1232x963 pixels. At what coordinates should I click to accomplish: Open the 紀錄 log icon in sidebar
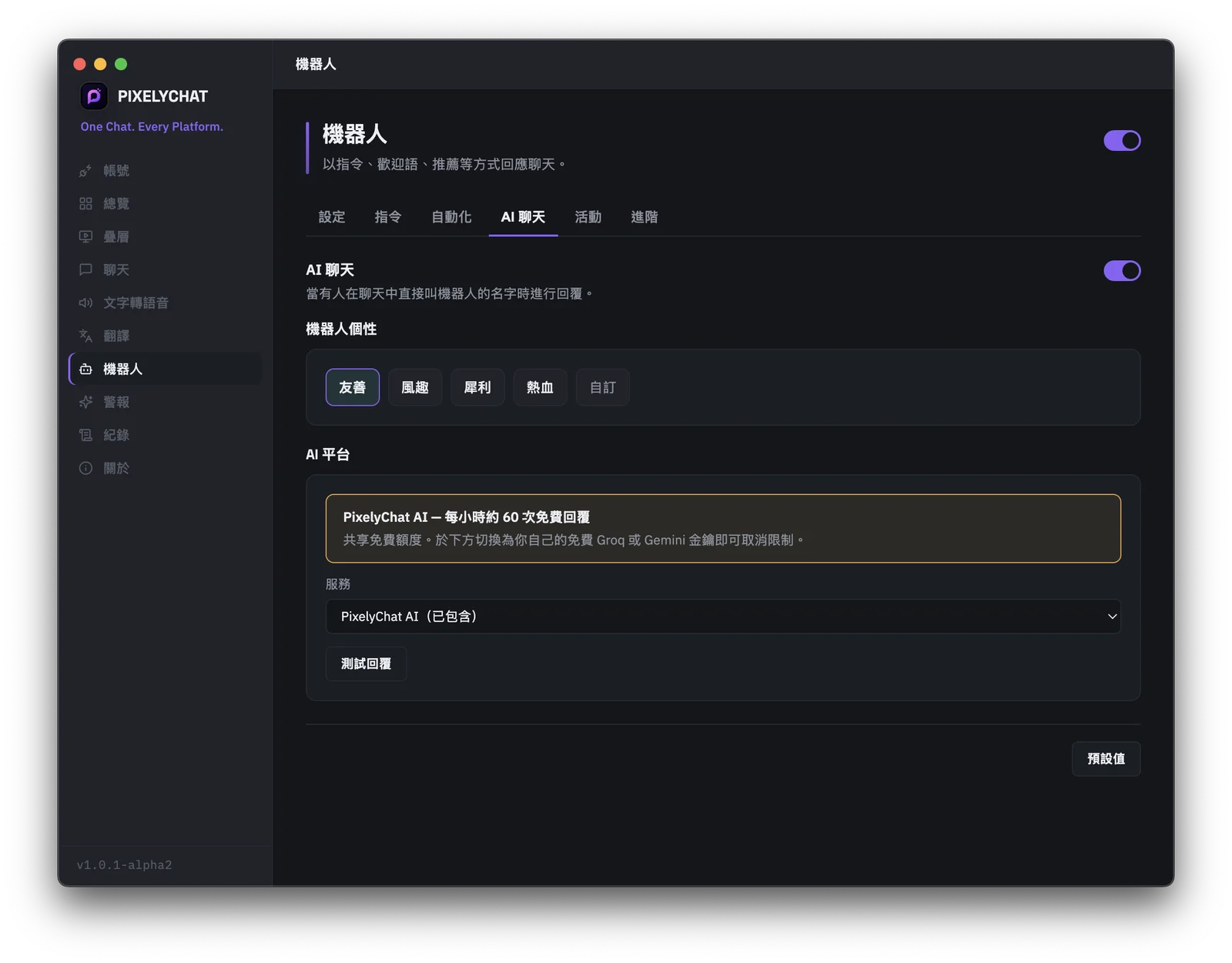[85, 436]
